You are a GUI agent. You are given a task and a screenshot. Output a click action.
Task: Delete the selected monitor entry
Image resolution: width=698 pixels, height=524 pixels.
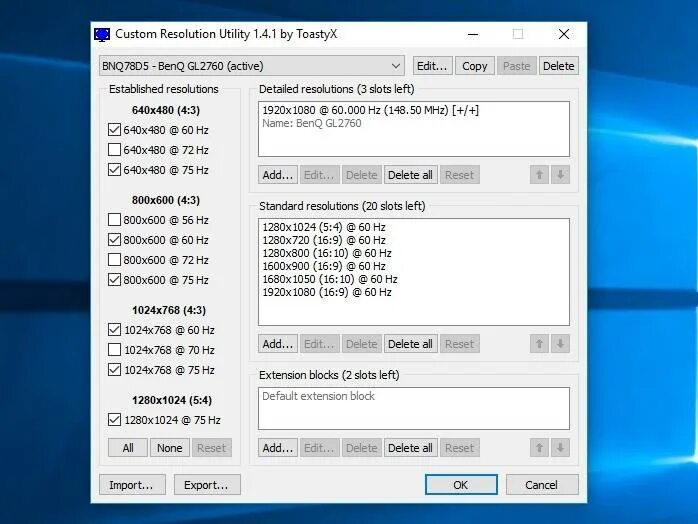coord(559,66)
